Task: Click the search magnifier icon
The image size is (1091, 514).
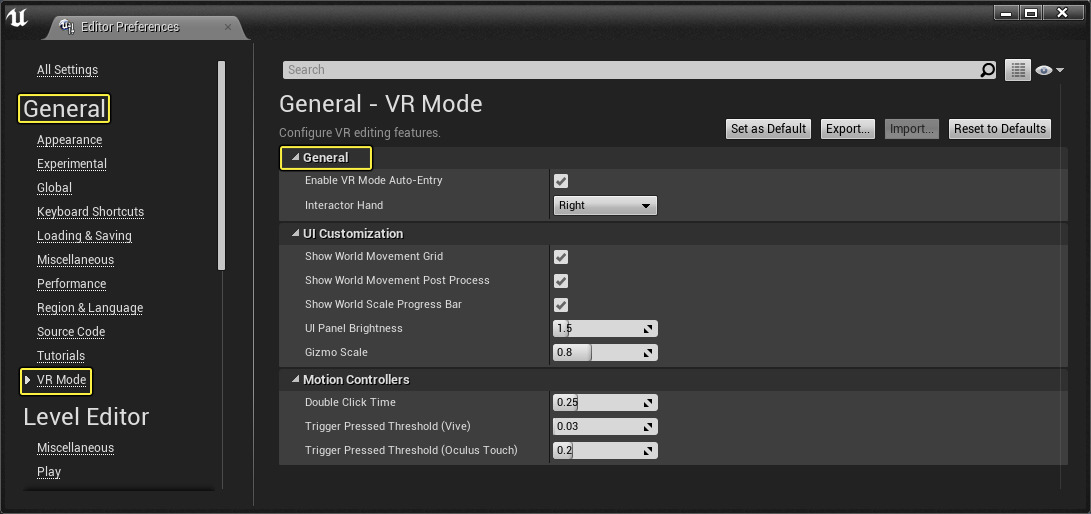Action: click(987, 70)
